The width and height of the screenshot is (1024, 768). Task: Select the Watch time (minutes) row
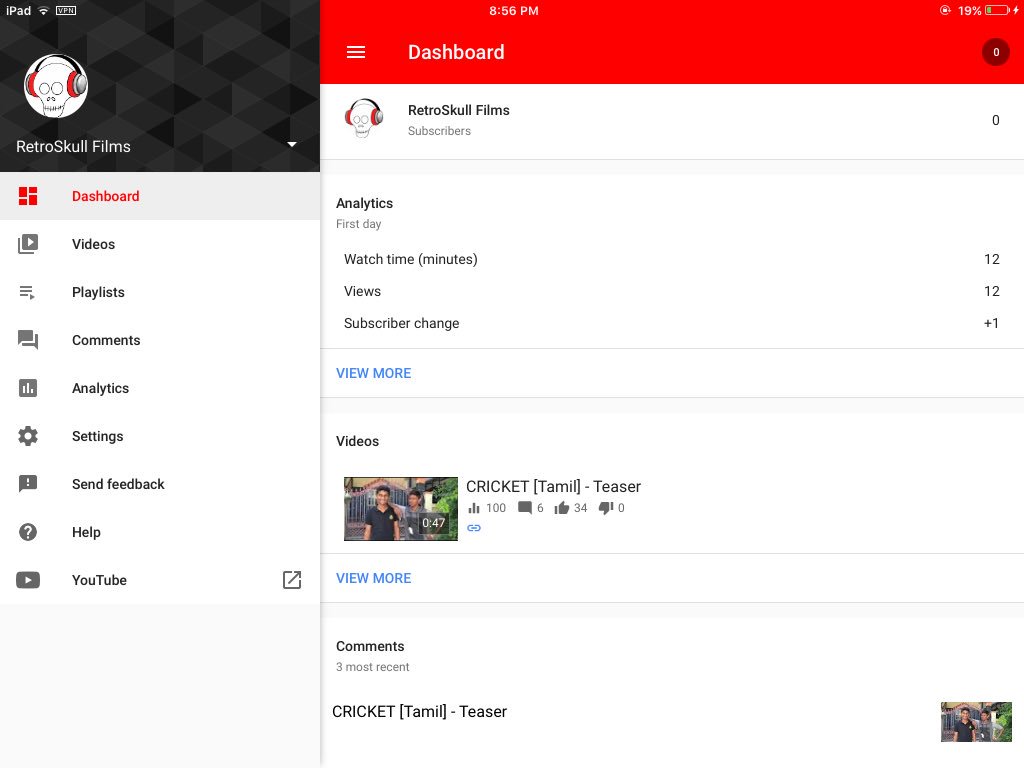[672, 259]
